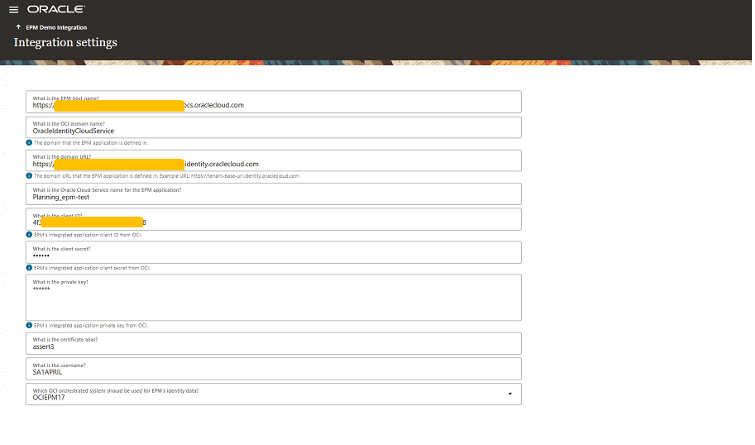
Task: Click hint 'EPM's integrated application client ID from OCI'
Action: coord(88,235)
